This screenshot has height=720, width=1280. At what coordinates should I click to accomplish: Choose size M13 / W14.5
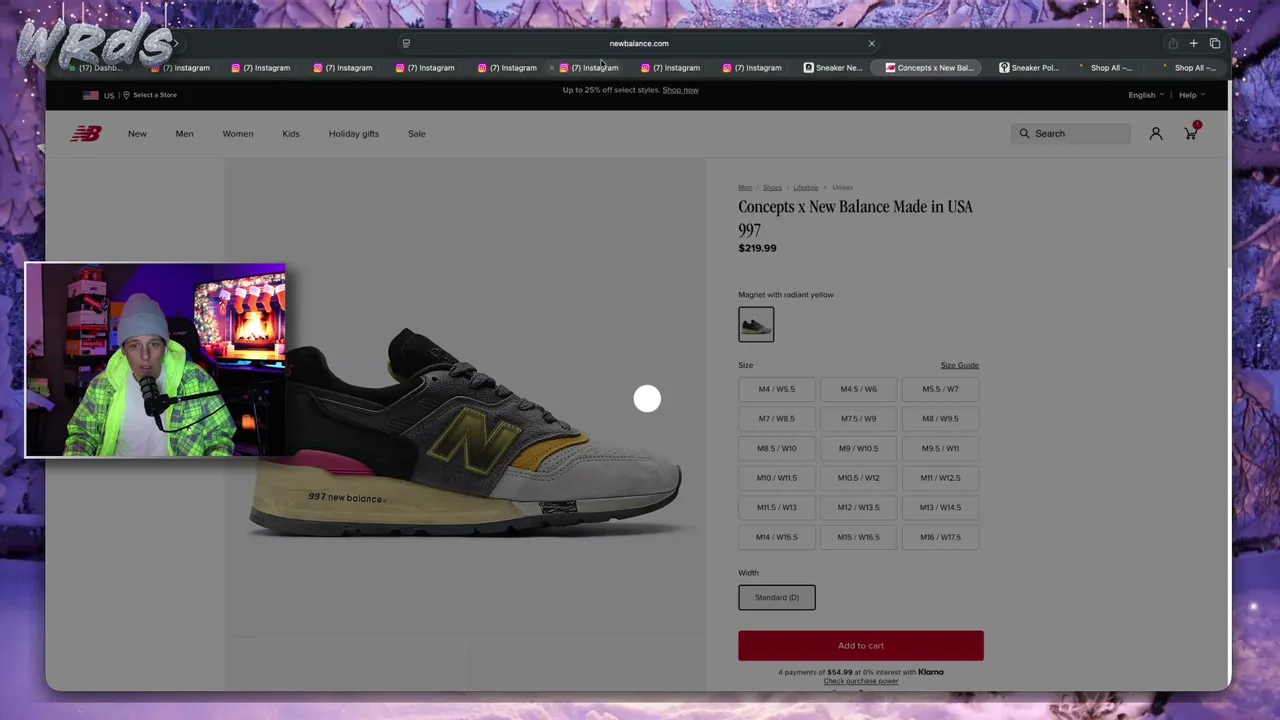[940, 507]
